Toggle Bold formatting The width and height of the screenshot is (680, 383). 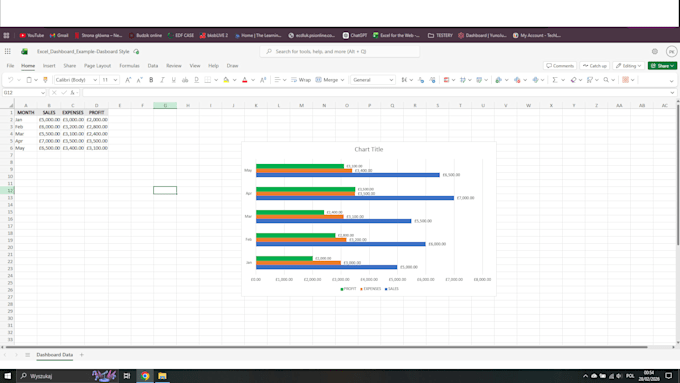click(151, 80)
